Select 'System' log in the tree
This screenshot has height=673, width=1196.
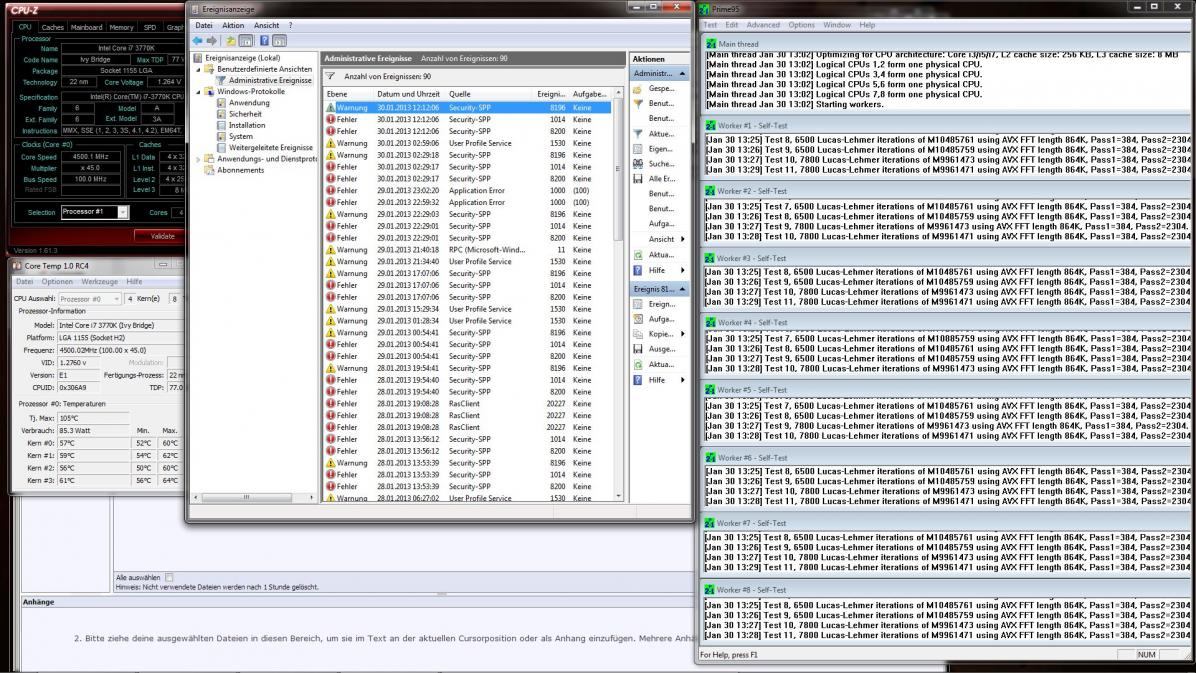pyautogui.click(x=241, y=137)
